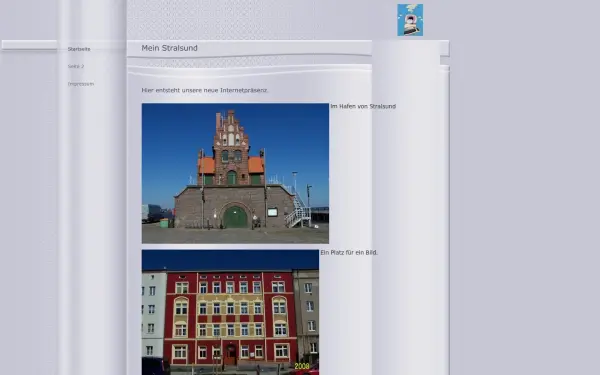Open the Impressum navigation link
The image size is (600, 375).
point(81,84)
